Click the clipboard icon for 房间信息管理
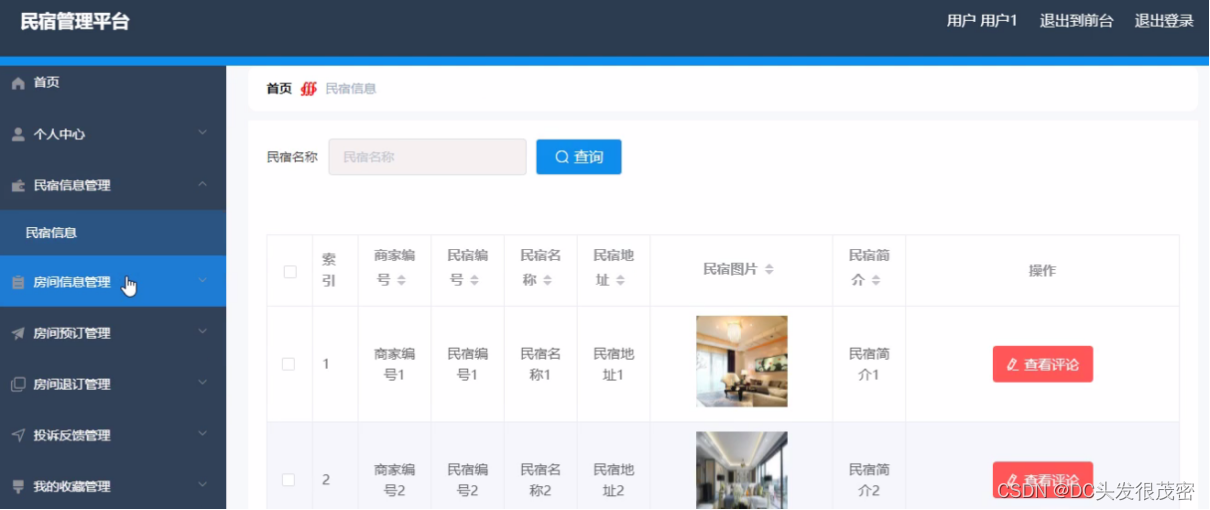The width and height of the screenshot is (1210, 510). 18,283
